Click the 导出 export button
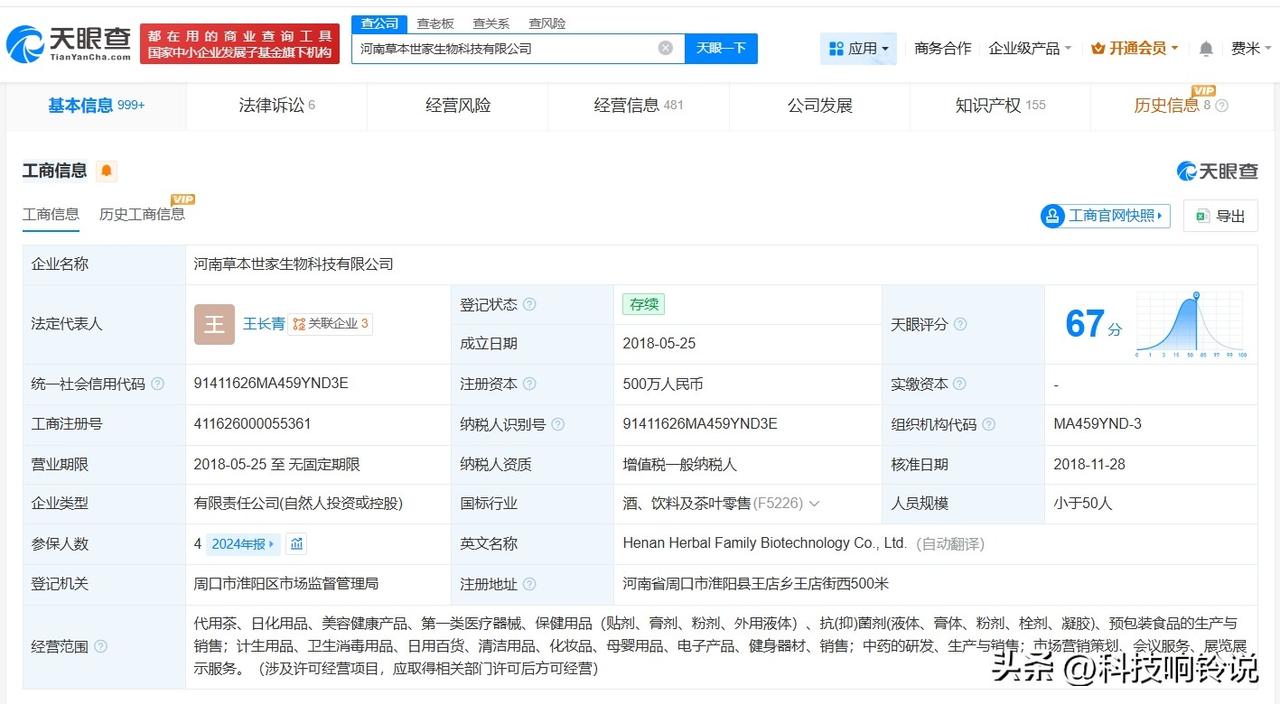This screenshot has height=704, width=1280. 1220,216
